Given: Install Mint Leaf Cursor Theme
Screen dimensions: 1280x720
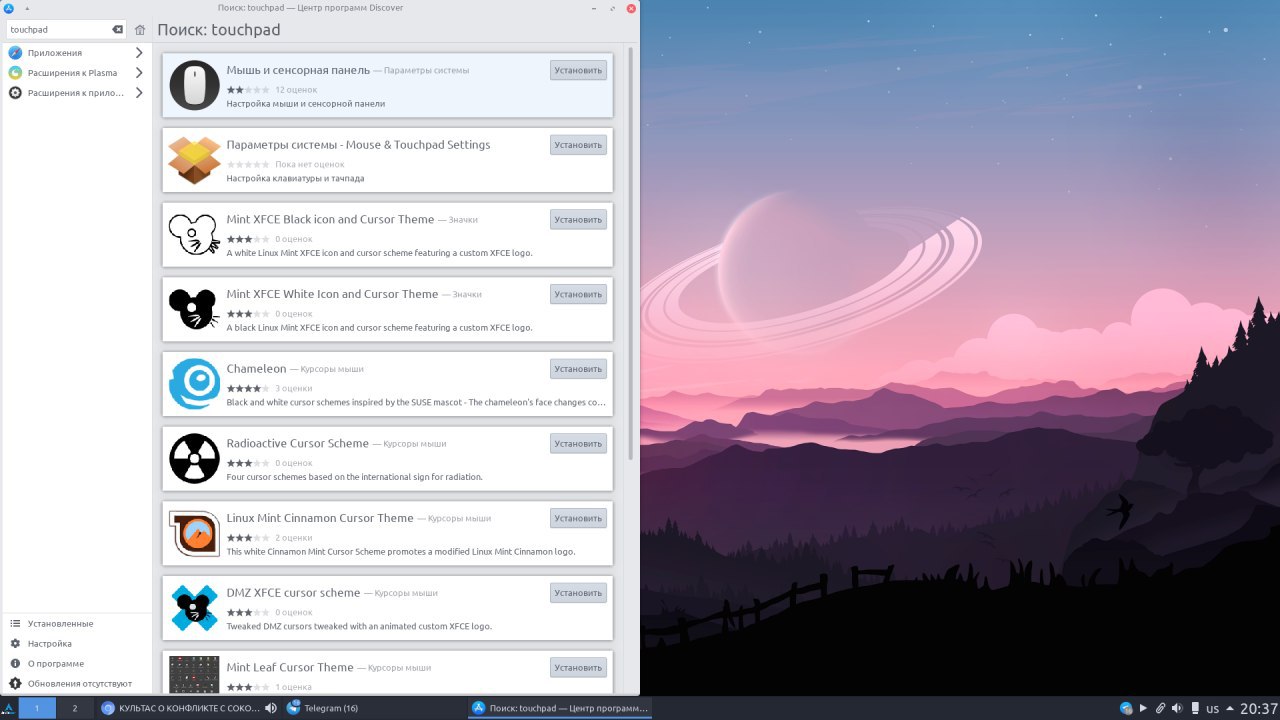Looking at the screenshot, I should pos(578,667).
